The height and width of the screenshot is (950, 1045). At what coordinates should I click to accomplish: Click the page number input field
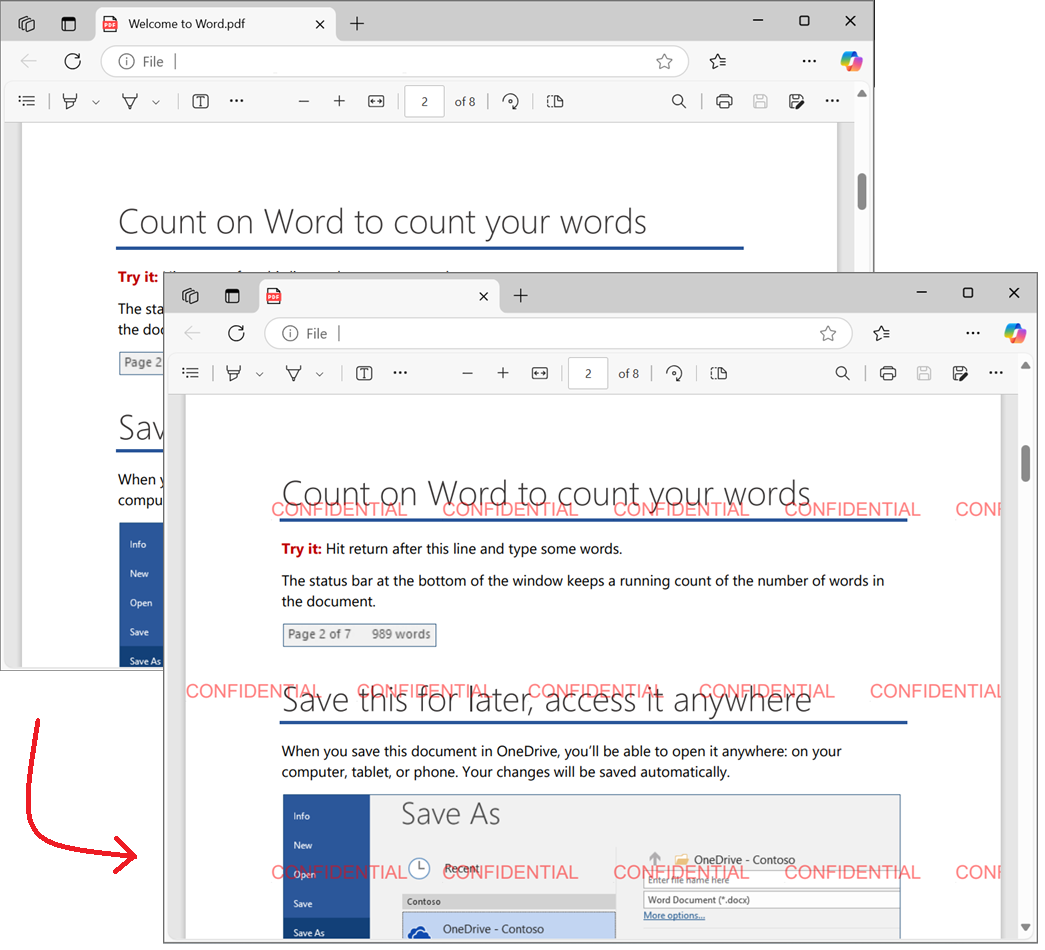(x=587, y=373)
